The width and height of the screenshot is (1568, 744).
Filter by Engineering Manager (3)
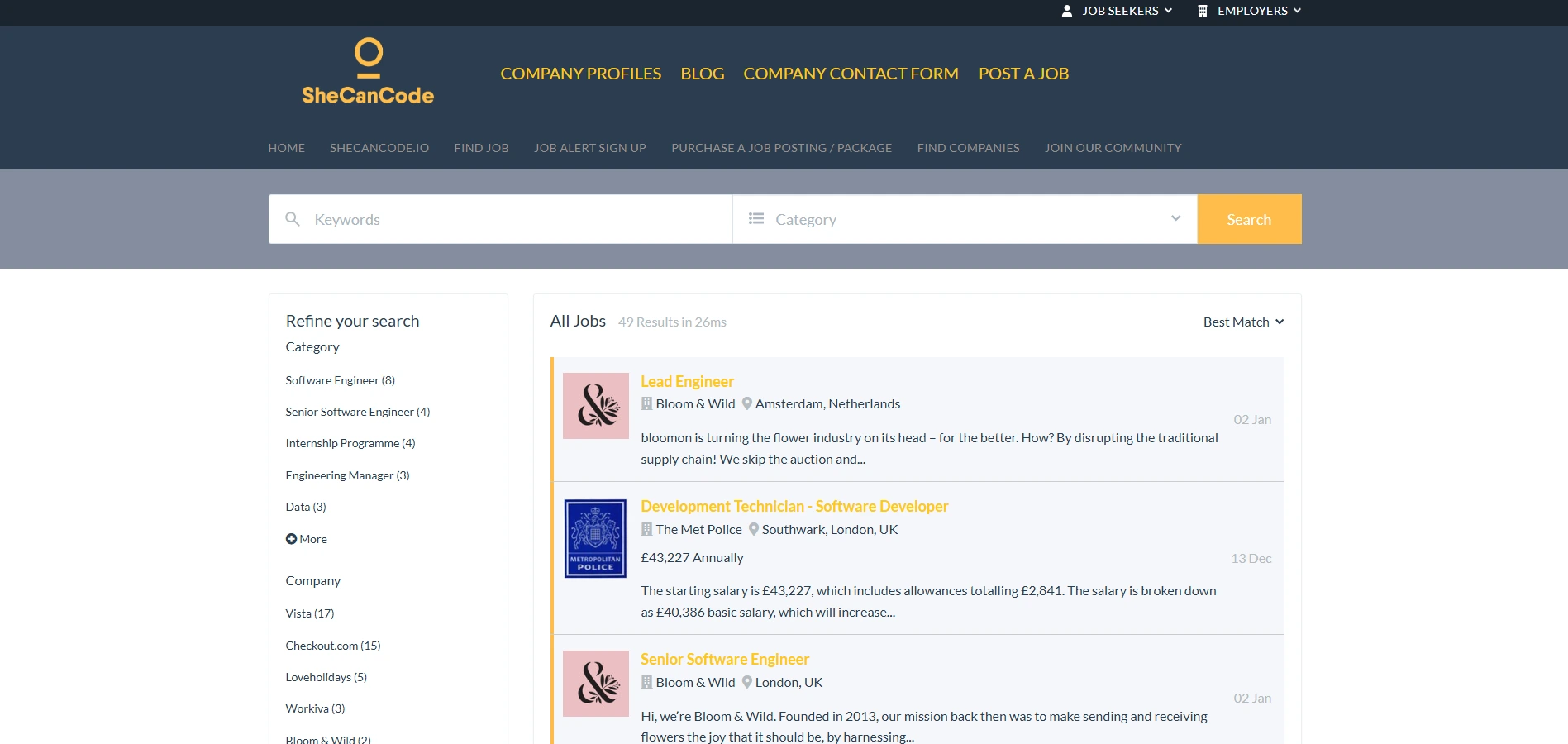[x=347, y=475]
